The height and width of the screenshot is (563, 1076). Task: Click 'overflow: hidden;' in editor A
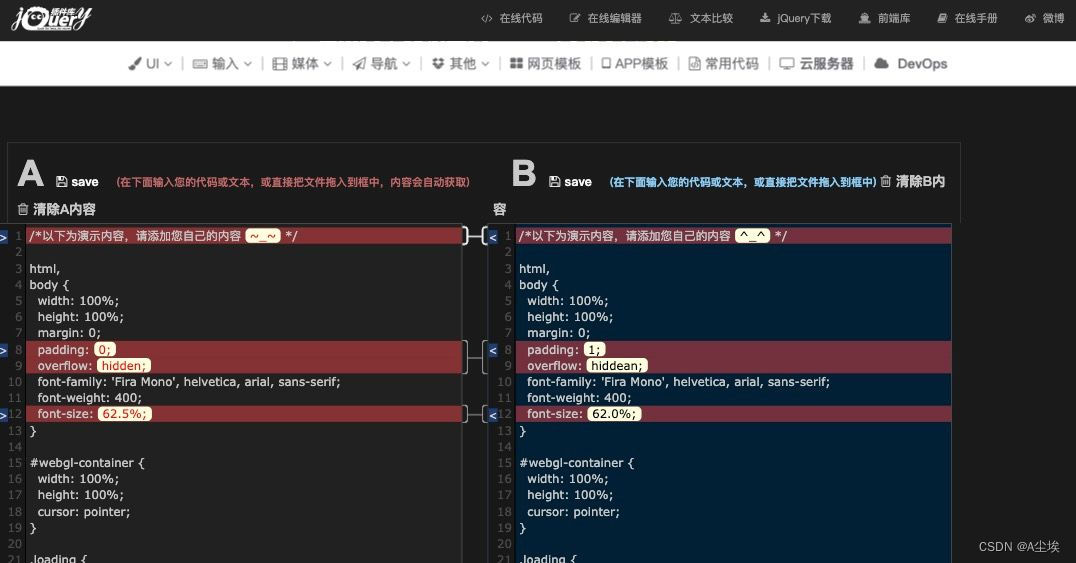click(94, 366)
